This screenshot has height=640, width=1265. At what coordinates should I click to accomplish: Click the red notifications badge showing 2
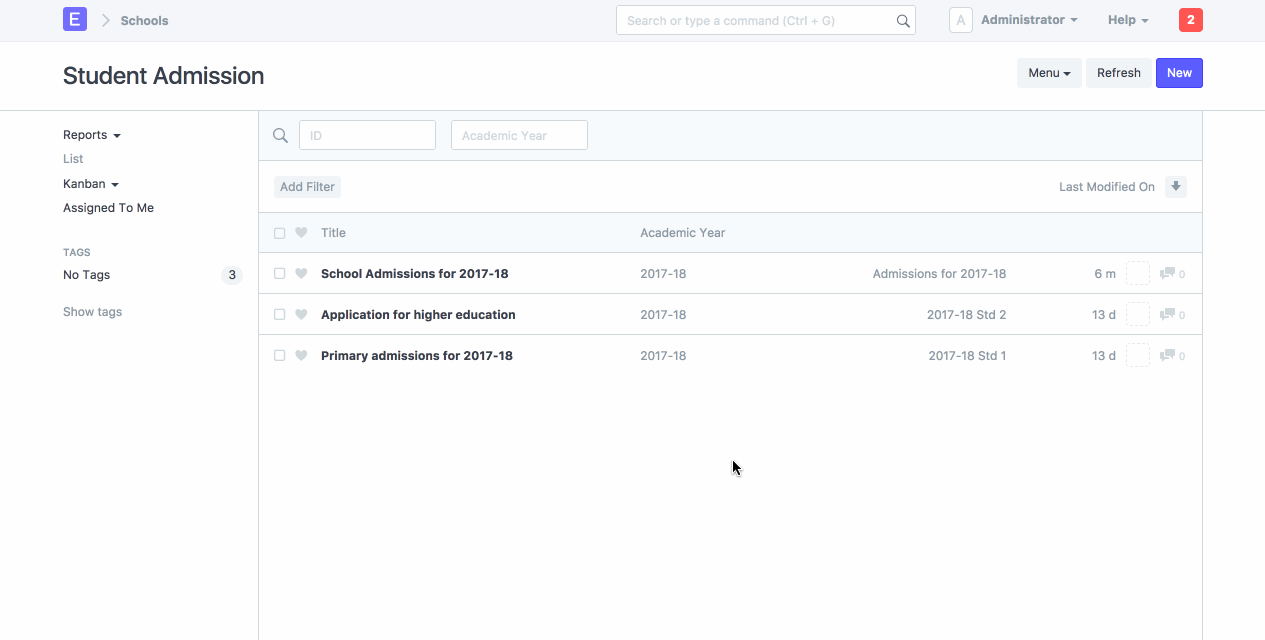coord(1190,20)
